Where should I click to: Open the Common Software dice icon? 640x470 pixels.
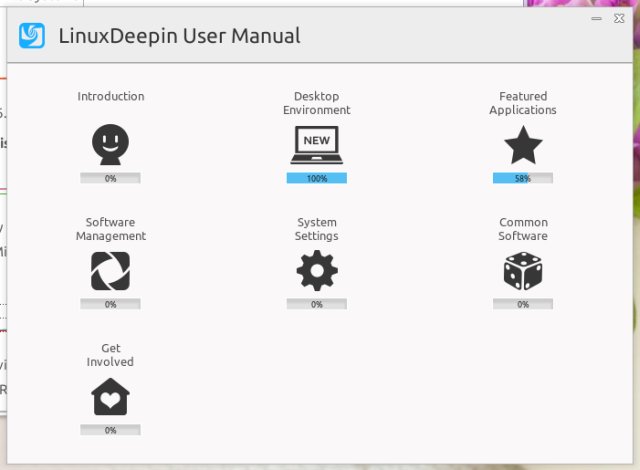point(522,271)
